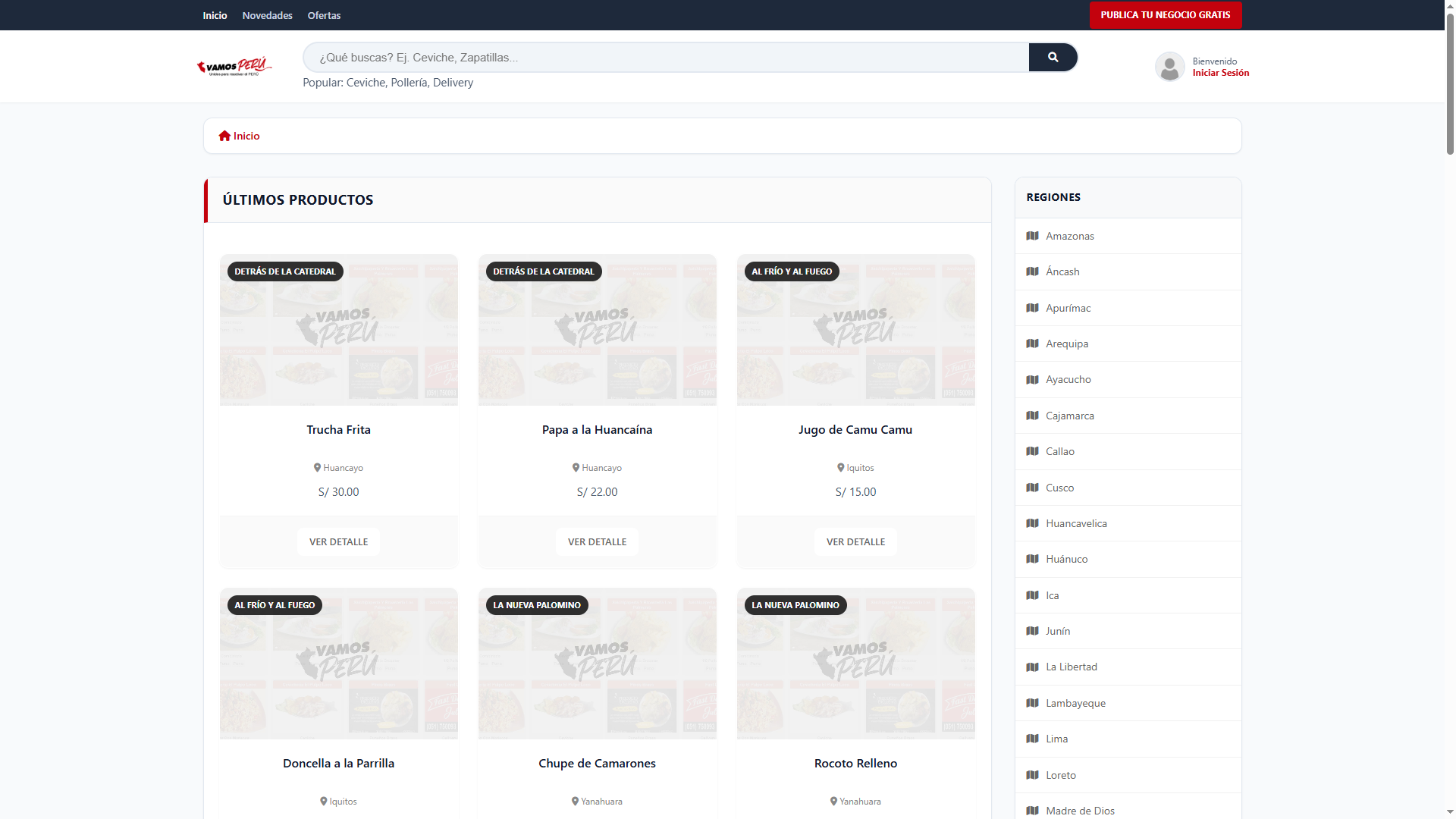
Task: Click location pin icon under Trucha Frita
Action: pos(317,468)
